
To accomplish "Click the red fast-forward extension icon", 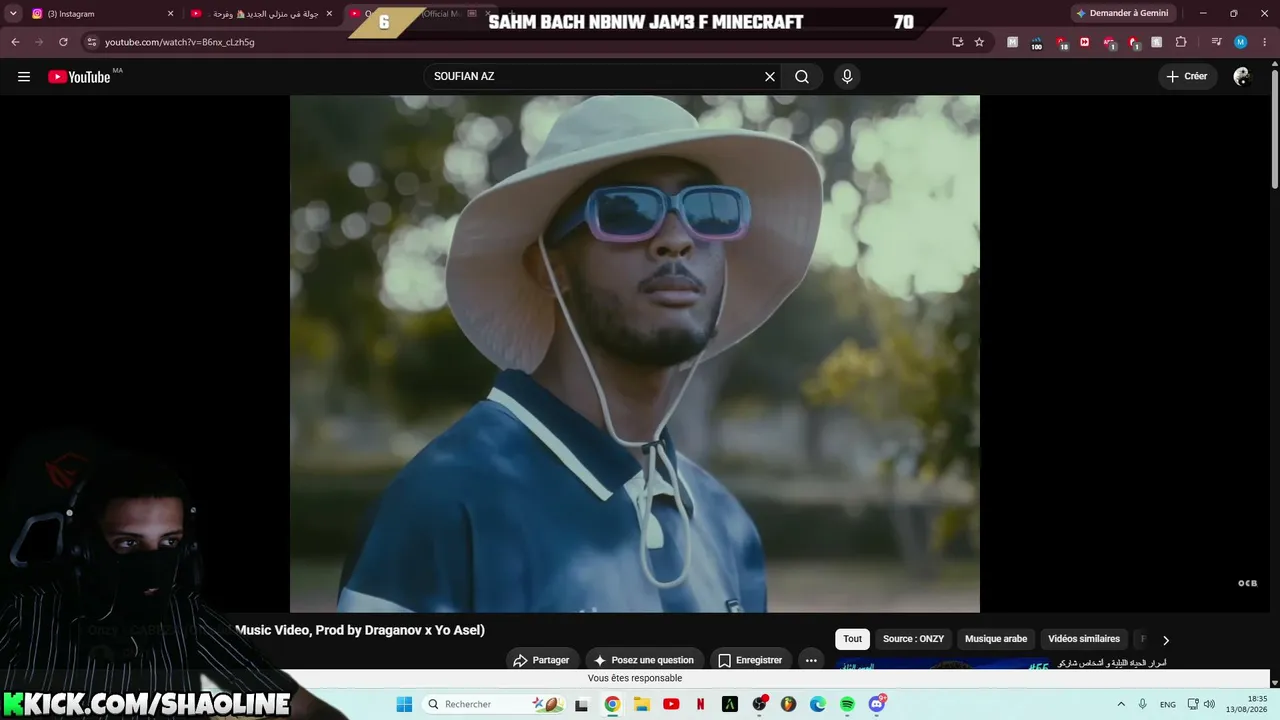I will click(x=1085, y=42).
